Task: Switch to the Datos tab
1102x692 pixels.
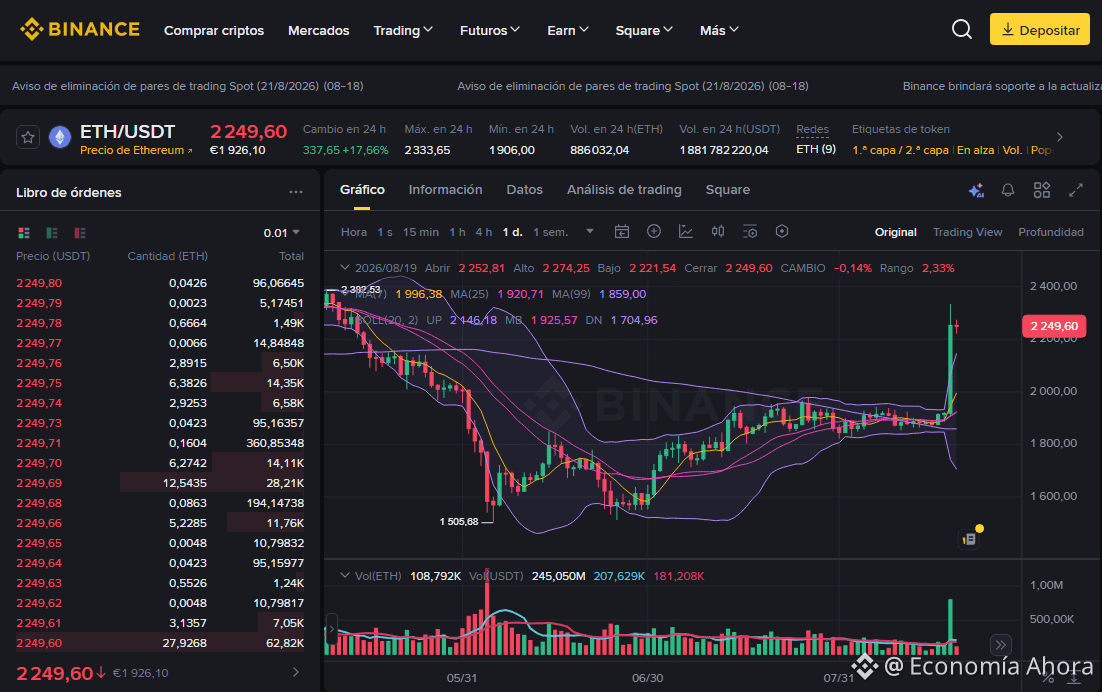Action: tap(524, 190)
